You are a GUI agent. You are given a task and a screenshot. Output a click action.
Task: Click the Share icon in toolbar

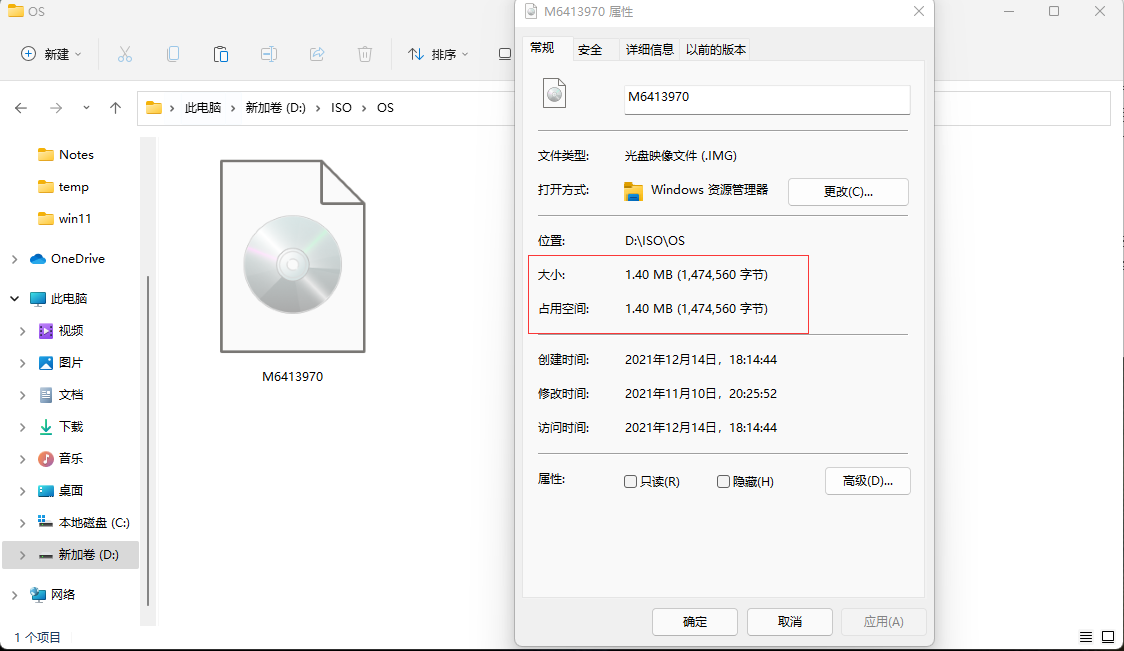[x=317, y=54]
